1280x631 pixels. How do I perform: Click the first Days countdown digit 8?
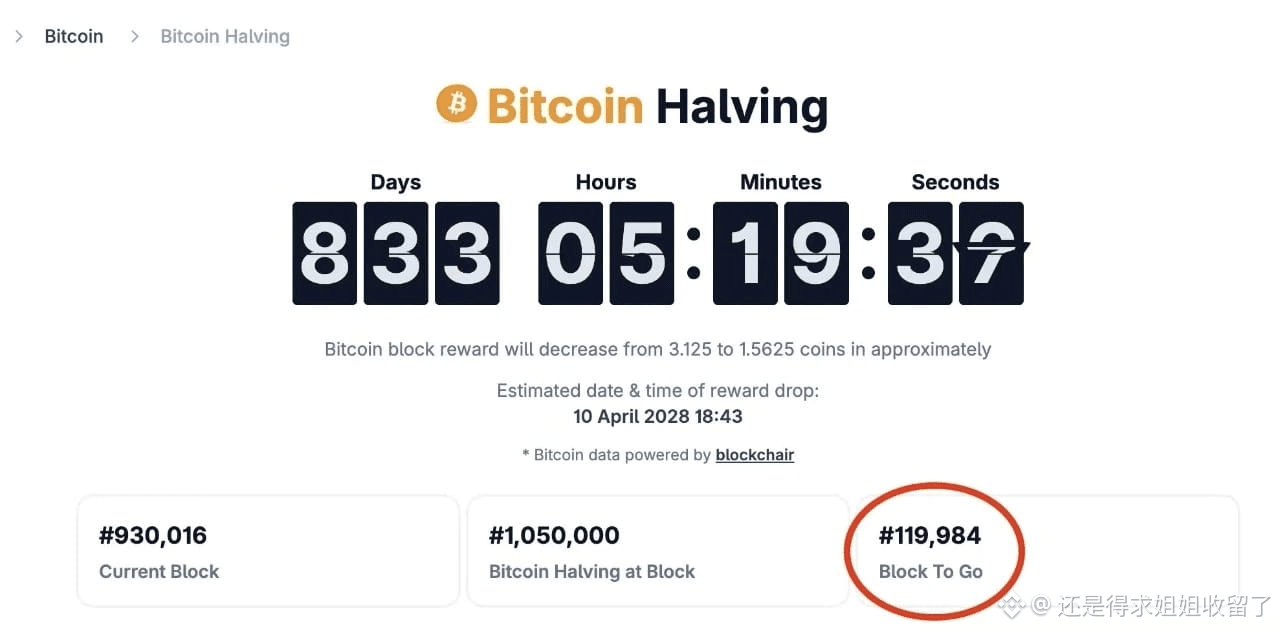325,253
